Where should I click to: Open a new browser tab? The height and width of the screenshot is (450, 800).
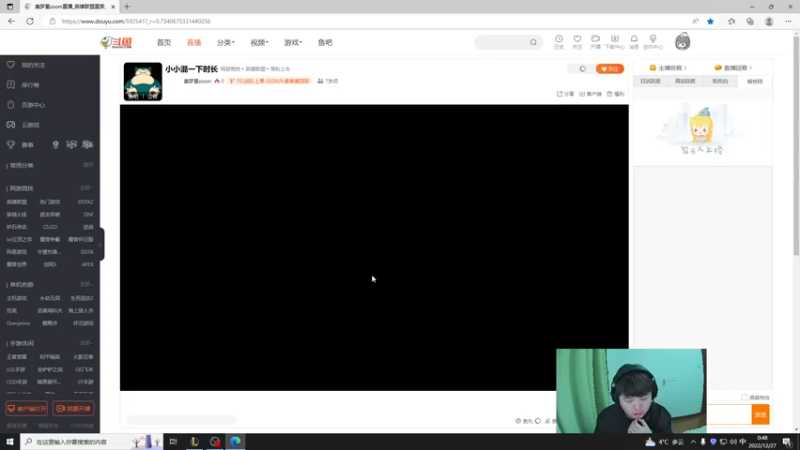pyautogui.click(x=127, y=7)
